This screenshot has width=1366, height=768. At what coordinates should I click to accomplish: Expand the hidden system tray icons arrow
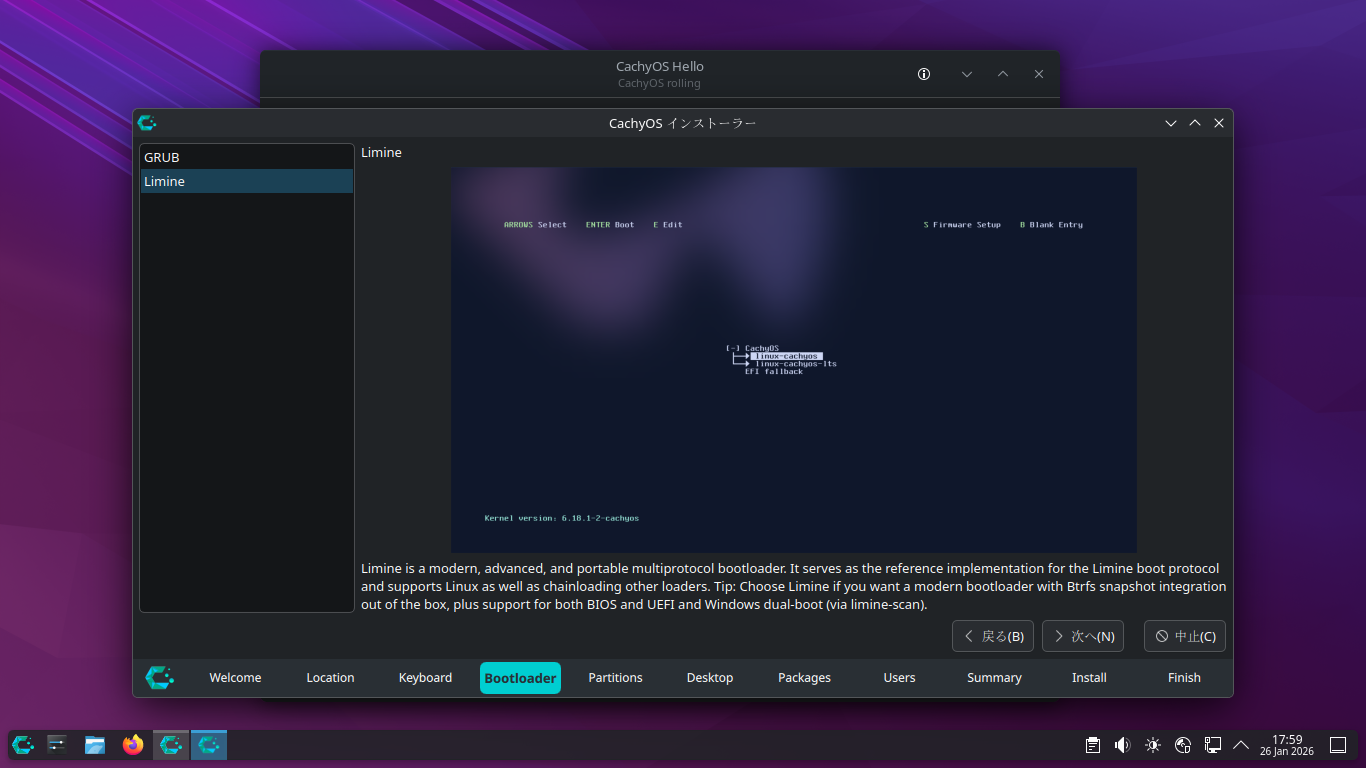(x=1241, y=745)
